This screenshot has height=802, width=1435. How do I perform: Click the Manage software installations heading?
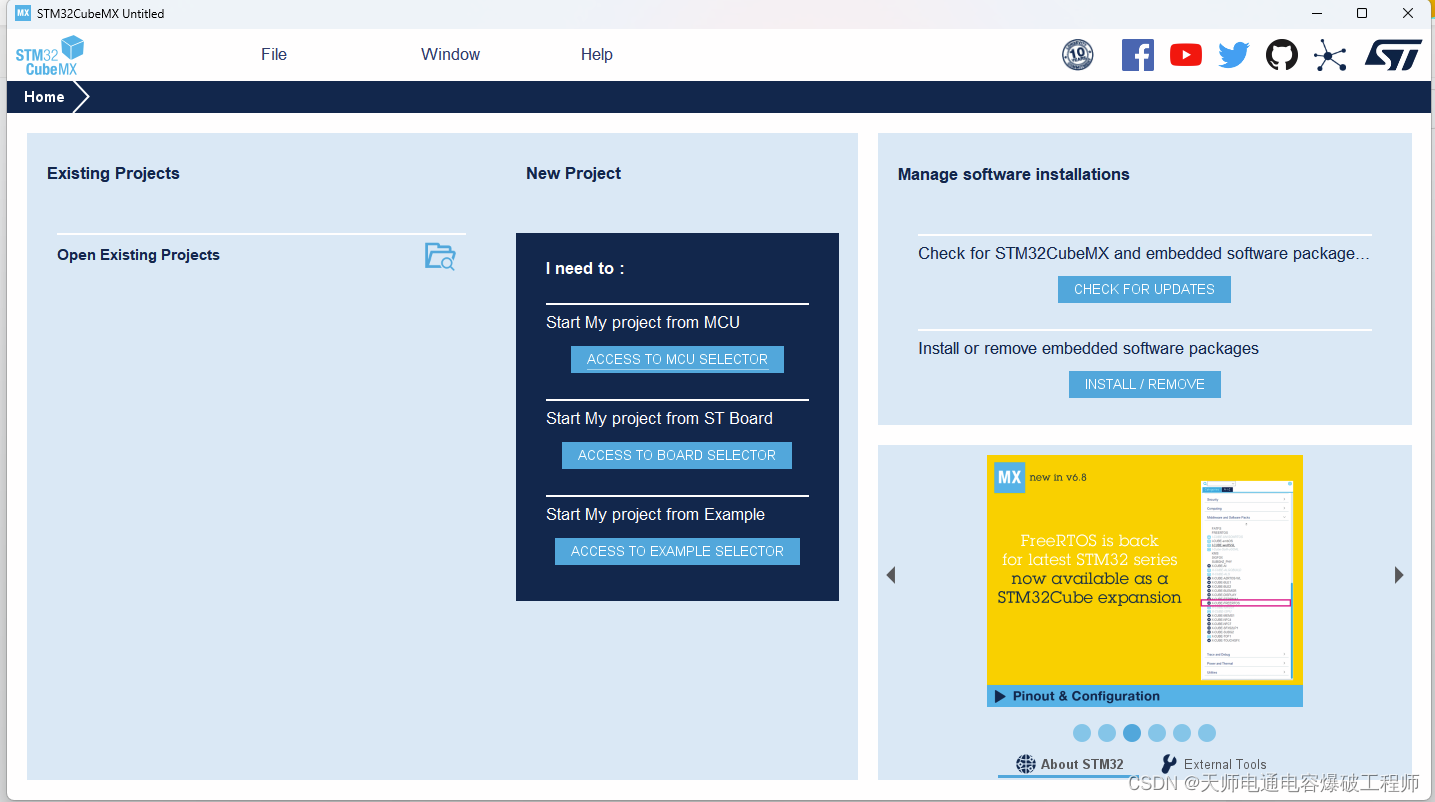click(1013, 174)
